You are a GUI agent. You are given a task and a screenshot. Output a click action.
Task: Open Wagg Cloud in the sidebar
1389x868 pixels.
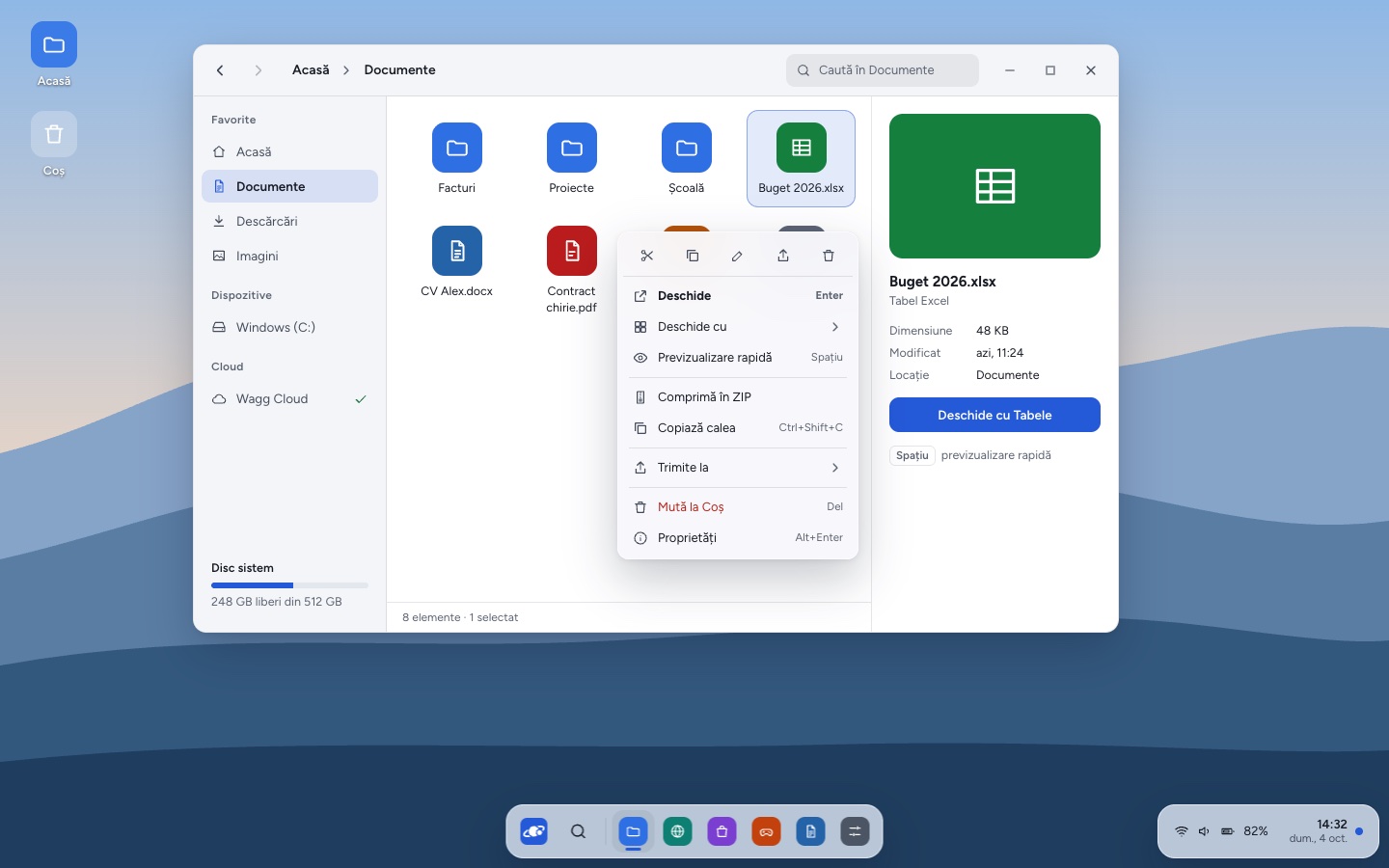click(x=289, y=399)
